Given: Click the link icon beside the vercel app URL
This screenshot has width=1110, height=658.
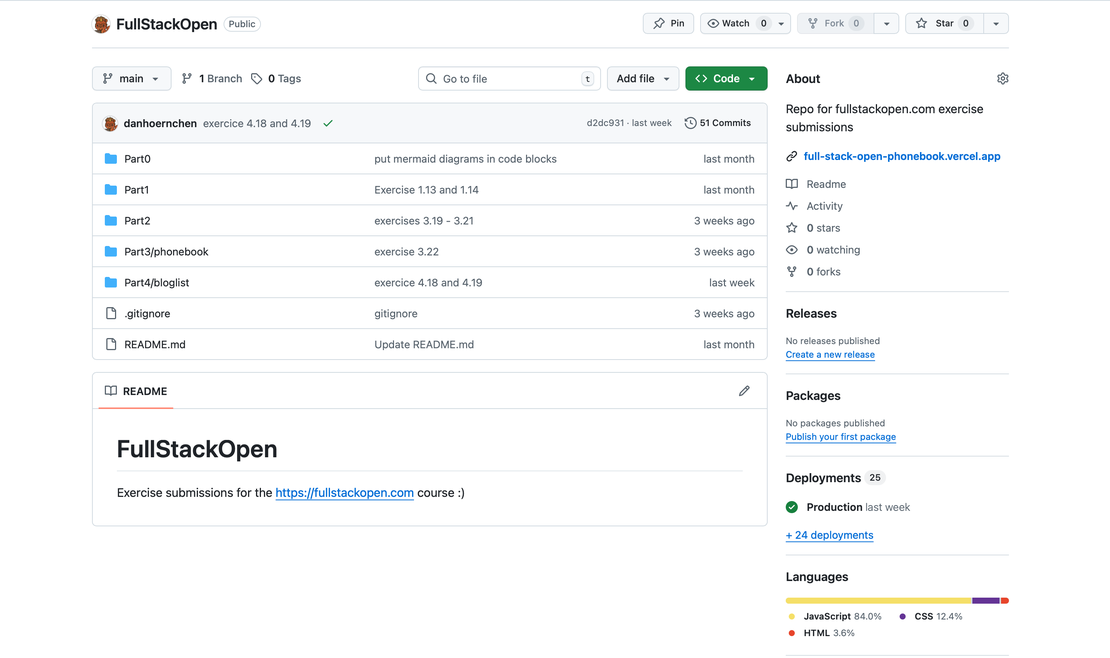Looking at the screenshot, I should click(791, 156).
